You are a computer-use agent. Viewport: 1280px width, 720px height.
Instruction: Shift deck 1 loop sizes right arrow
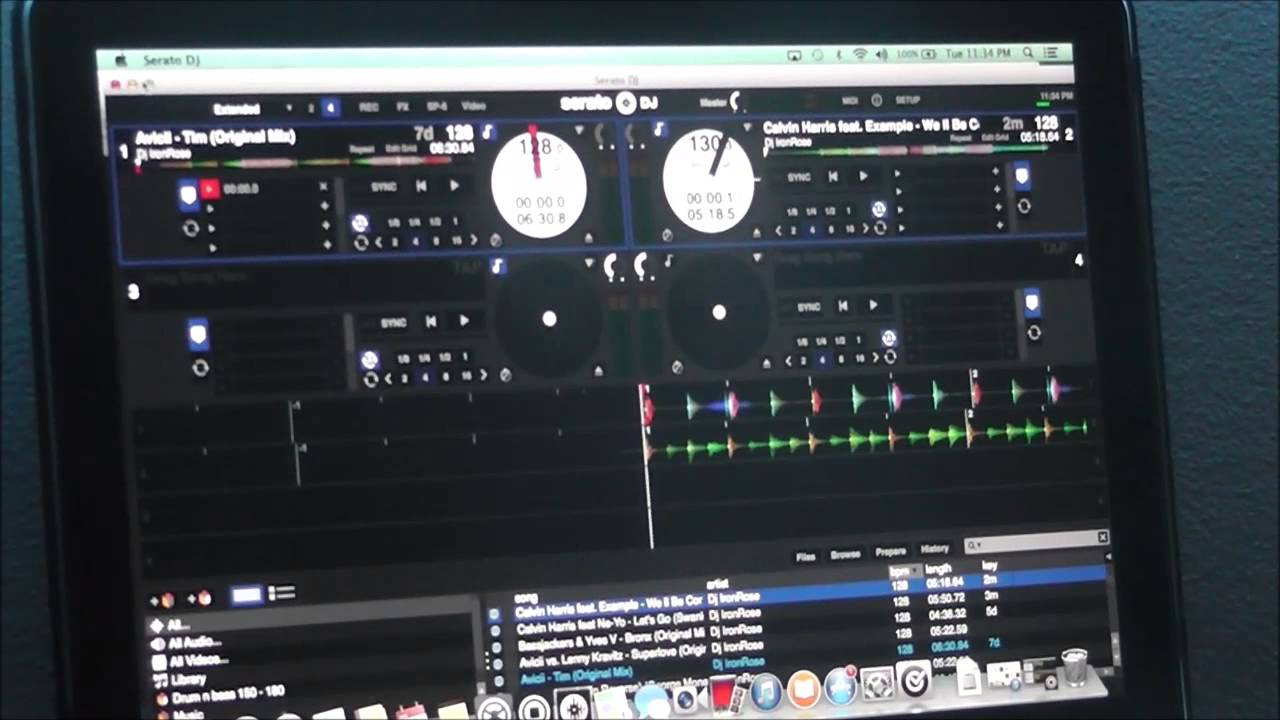pyautogui.click(x=473, y=241)
